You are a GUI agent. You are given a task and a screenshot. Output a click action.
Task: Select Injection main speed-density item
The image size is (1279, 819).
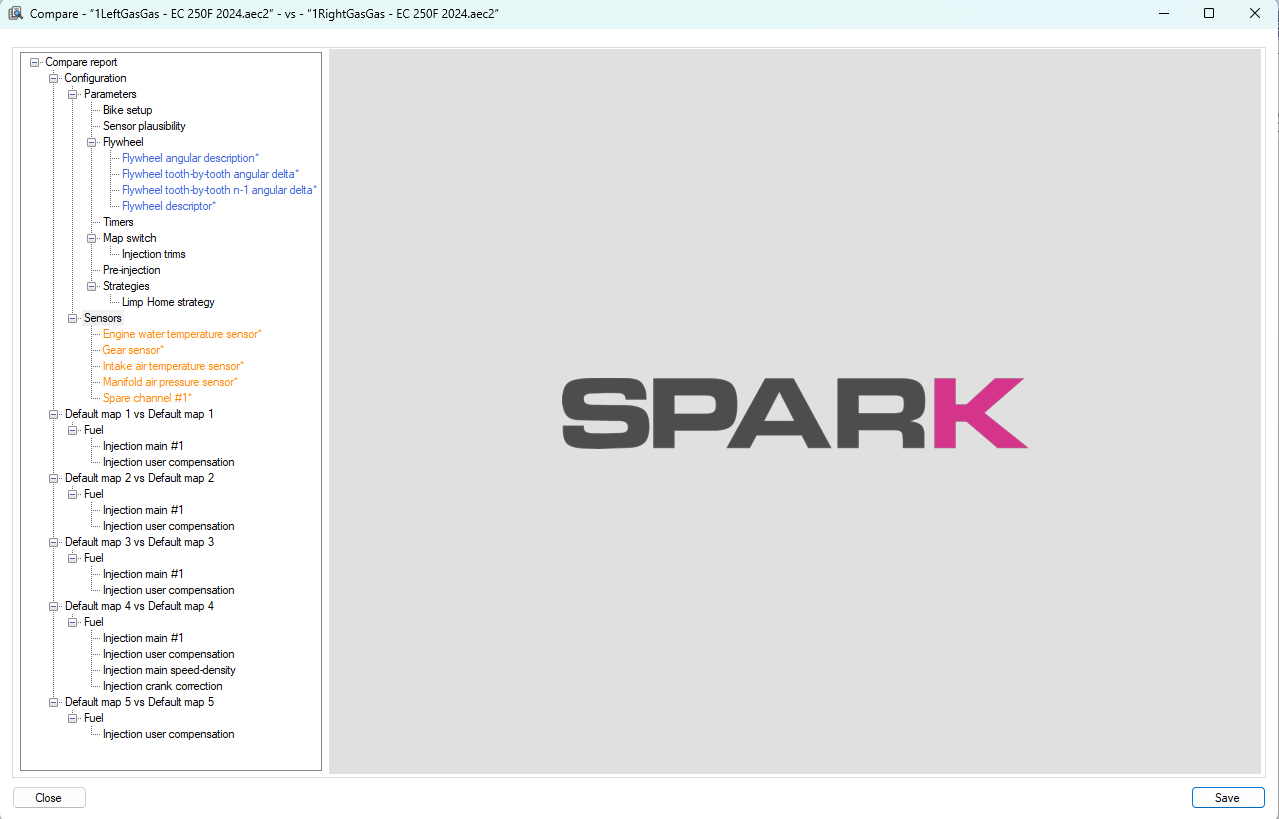[x=169, y=670]
